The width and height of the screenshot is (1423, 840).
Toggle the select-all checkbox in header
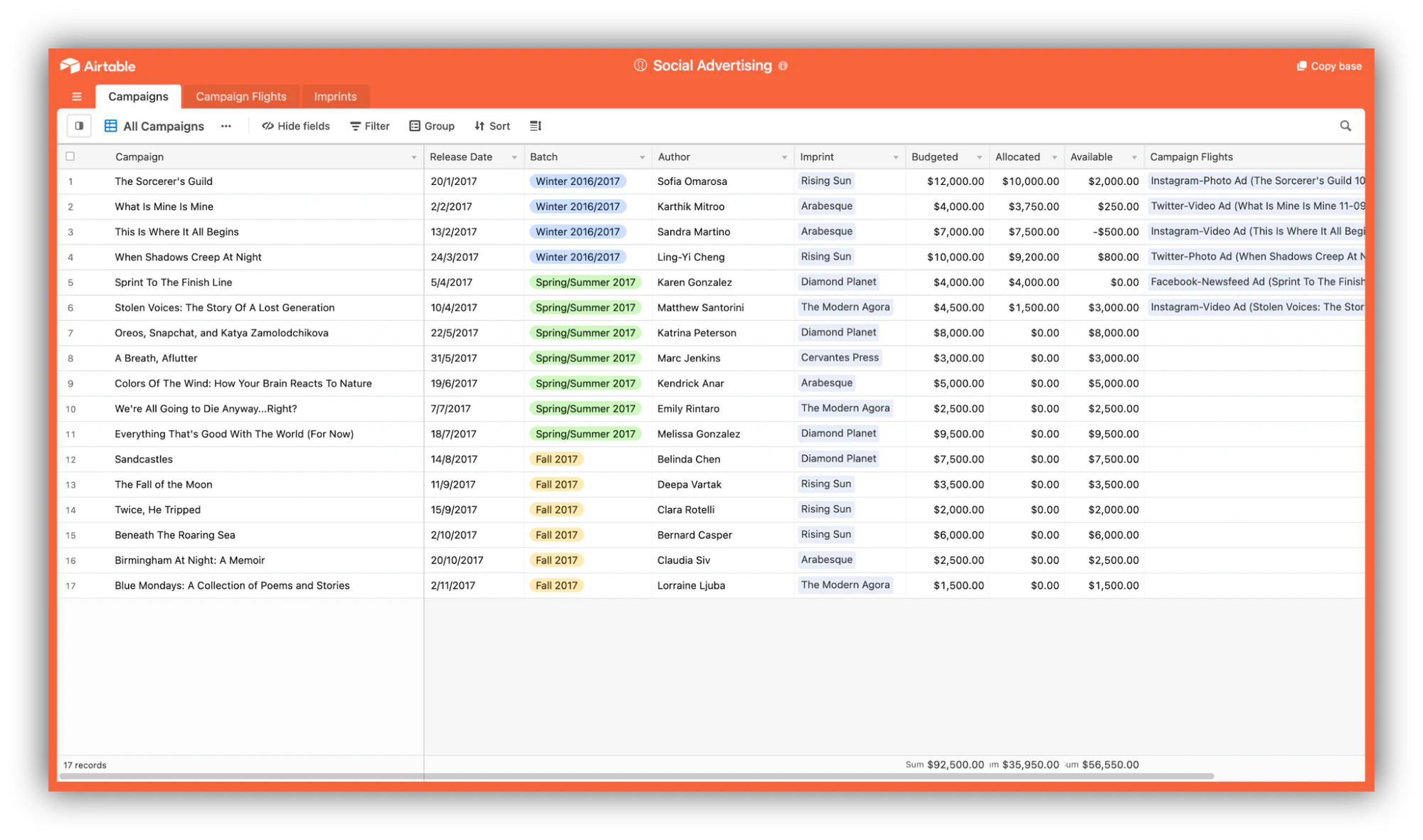(x=70, y=156)
